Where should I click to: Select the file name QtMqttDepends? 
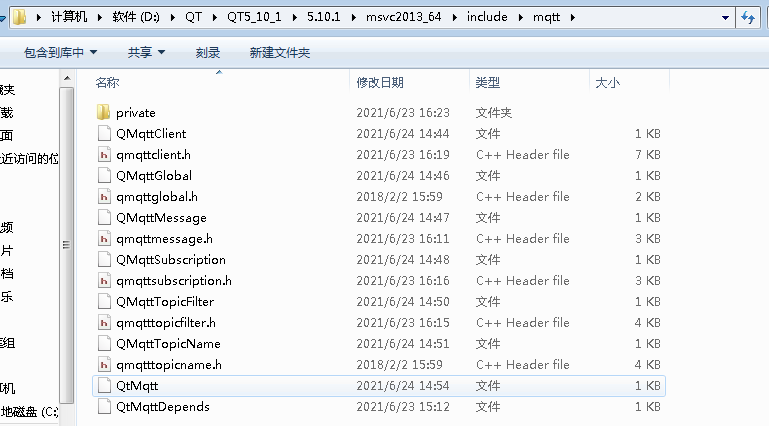pos(163,407)
